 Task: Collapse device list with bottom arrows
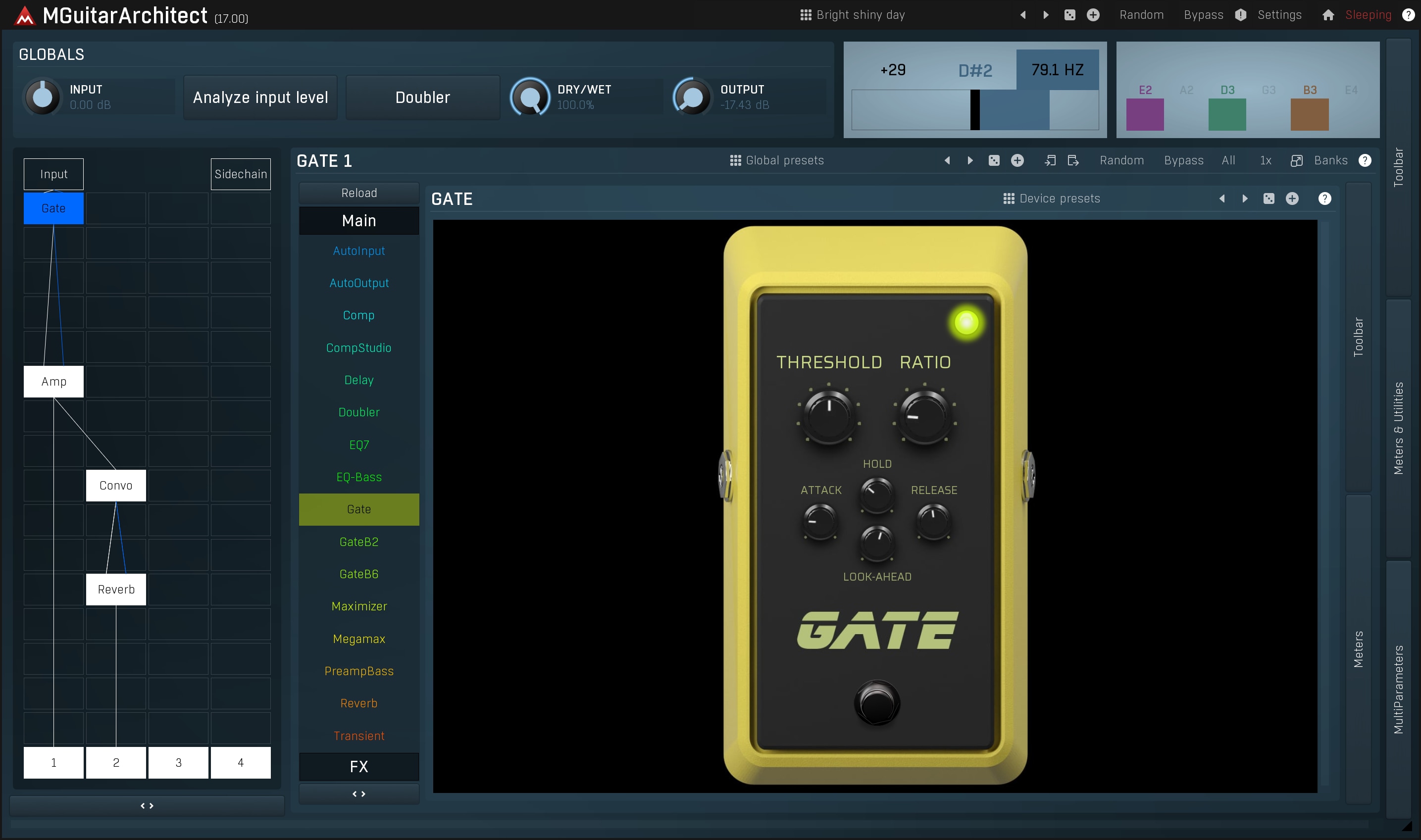pos(359,793)
